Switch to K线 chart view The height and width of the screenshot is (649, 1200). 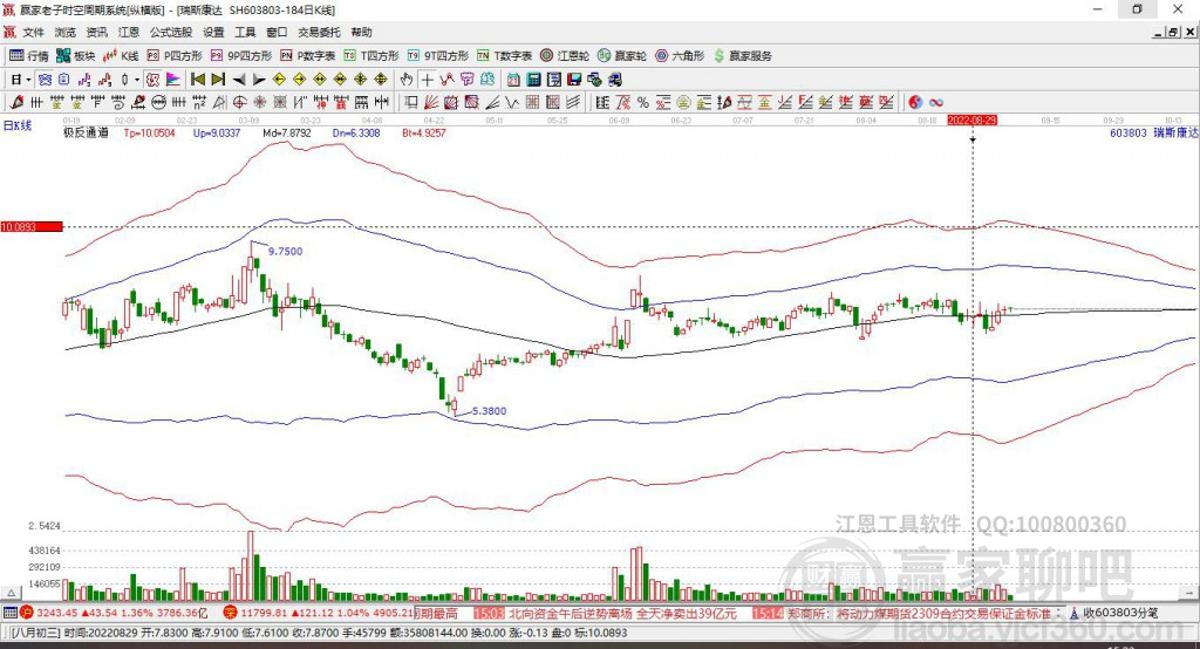[122, 56]
